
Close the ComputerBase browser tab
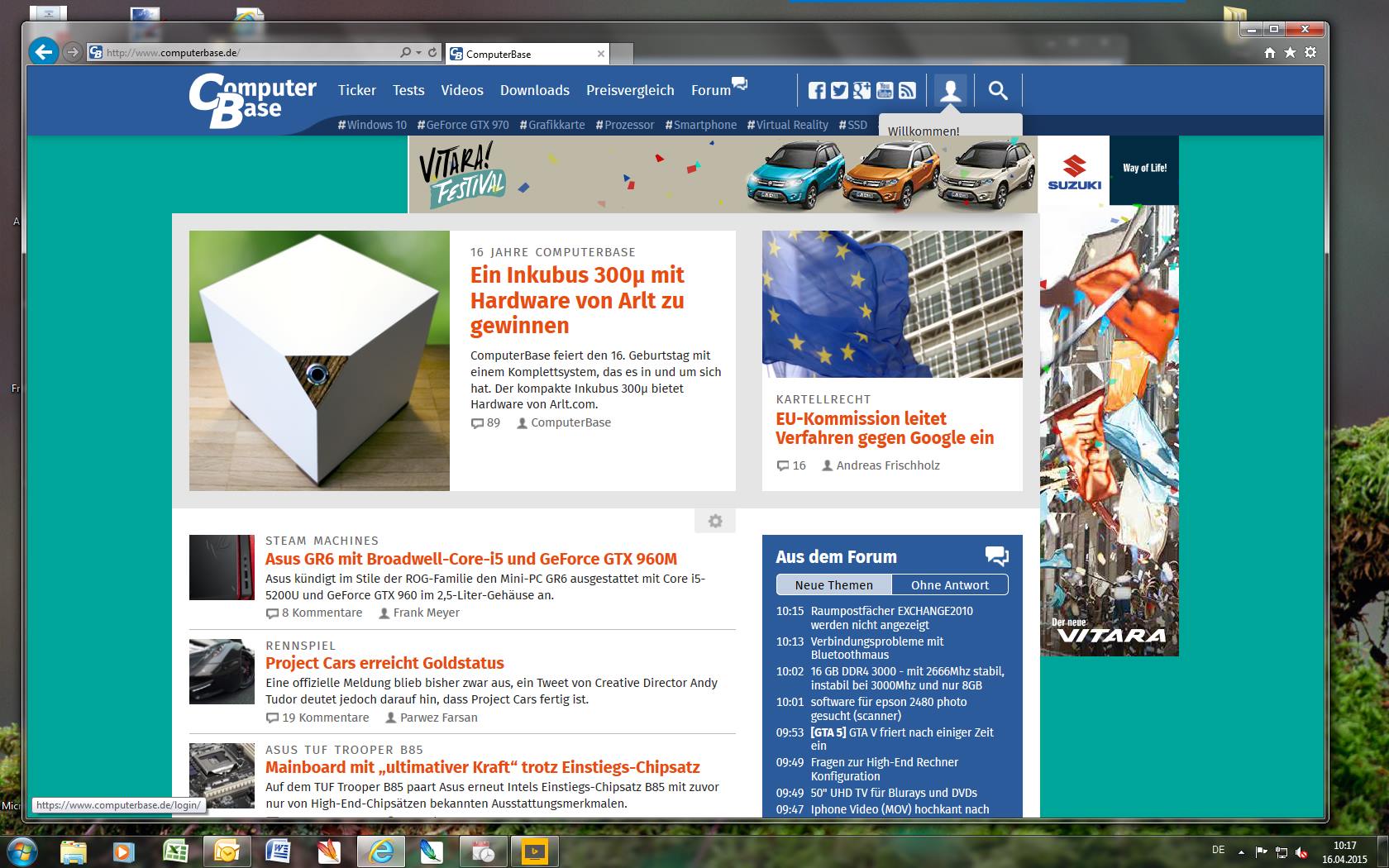click(x=601, y=54)
